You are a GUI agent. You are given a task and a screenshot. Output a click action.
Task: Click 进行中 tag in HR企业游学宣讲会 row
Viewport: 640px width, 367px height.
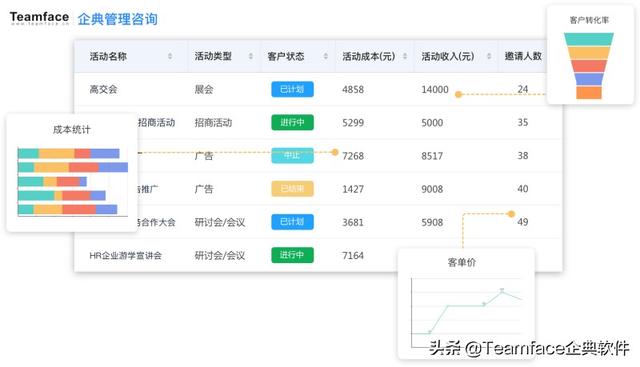pos(292,255)
